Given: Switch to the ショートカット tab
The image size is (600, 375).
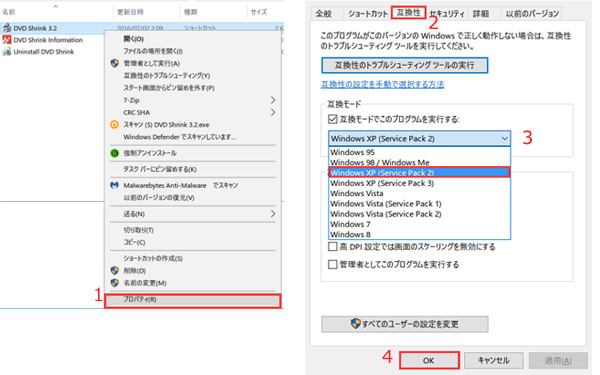Looking at the screenshot, I should pyautogui.click(x=368, y=14).
